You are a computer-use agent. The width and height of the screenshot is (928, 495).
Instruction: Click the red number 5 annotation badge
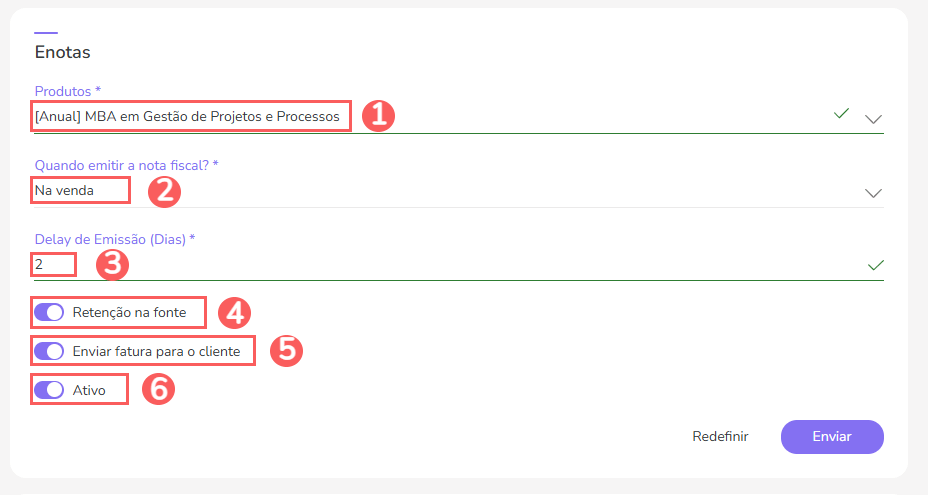[286, 351]
